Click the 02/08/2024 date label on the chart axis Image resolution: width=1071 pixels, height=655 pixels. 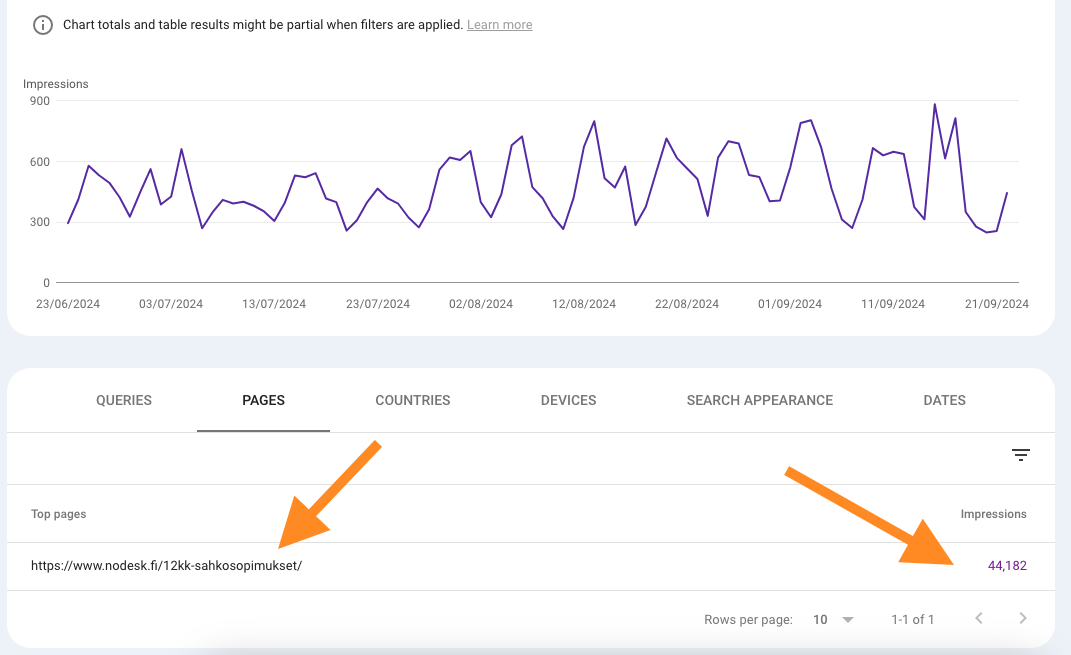tap(483, 304)
